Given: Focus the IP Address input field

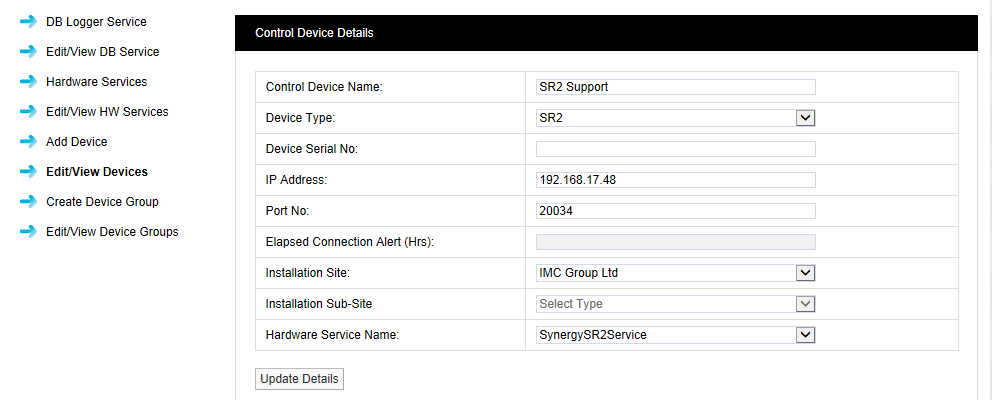Looking at the screenshot, I should (675, 180).
